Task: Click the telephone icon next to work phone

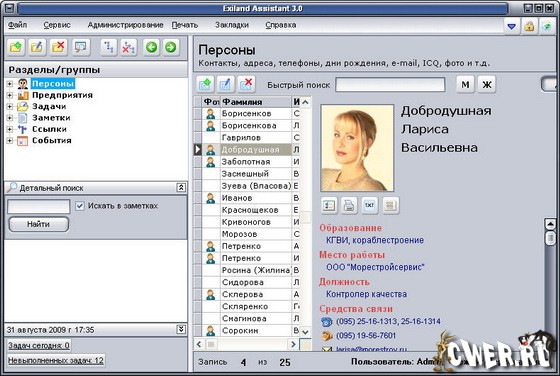Action: 326,322
